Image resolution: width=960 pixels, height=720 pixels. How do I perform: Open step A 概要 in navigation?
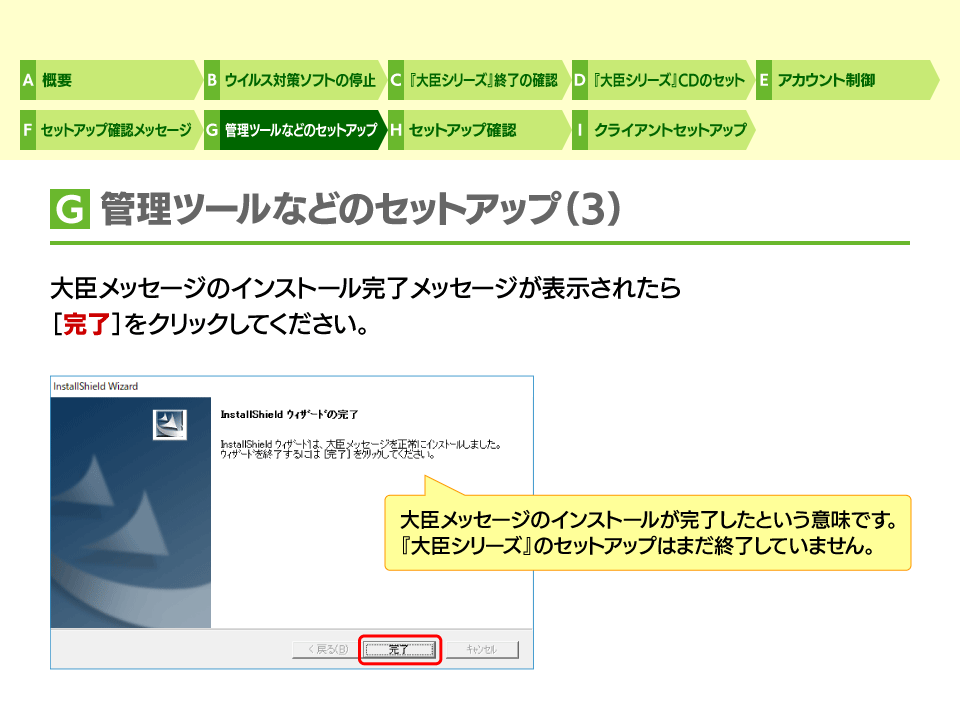click(110, 80)
